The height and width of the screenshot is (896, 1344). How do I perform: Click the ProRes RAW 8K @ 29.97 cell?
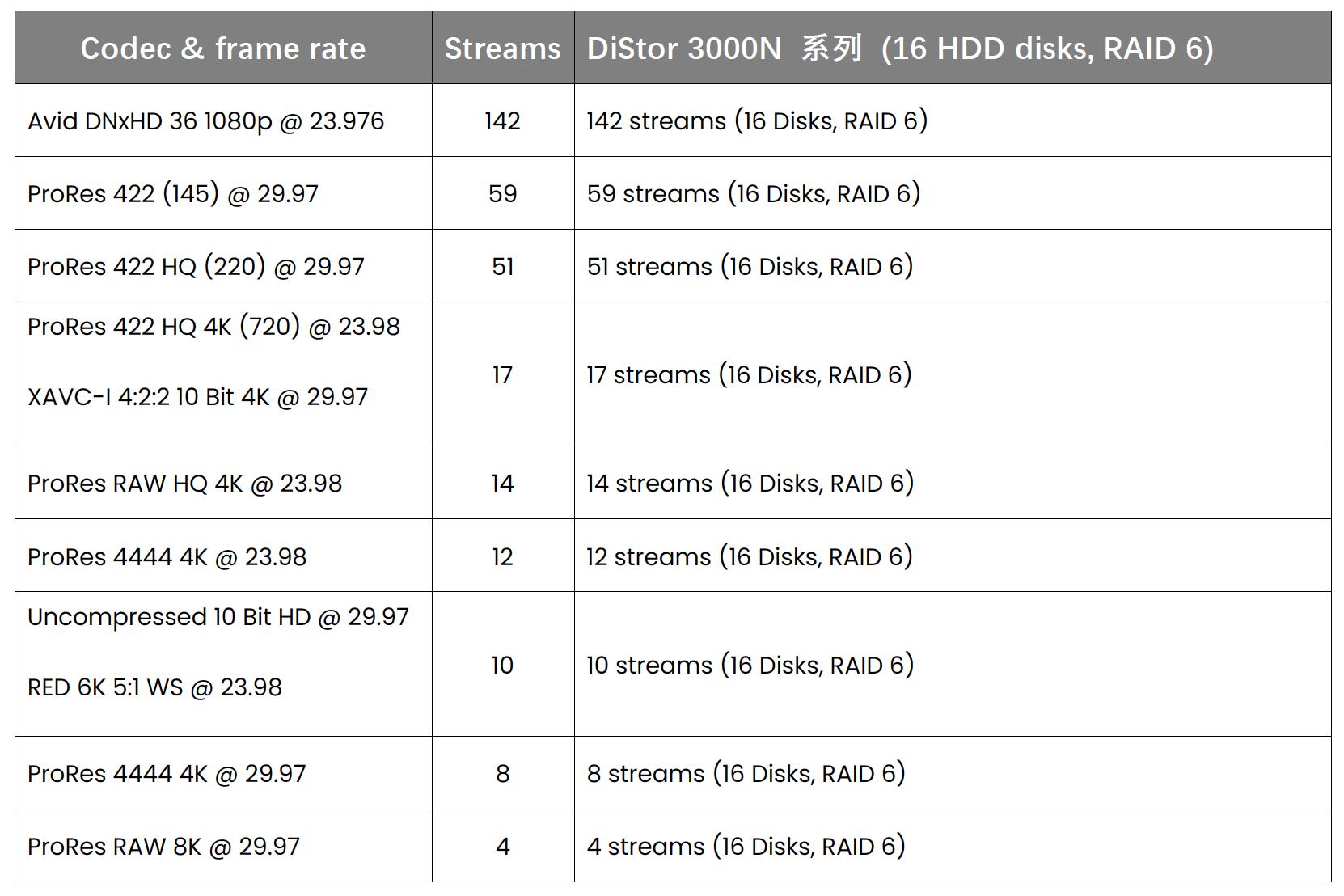tap(163, 847)
